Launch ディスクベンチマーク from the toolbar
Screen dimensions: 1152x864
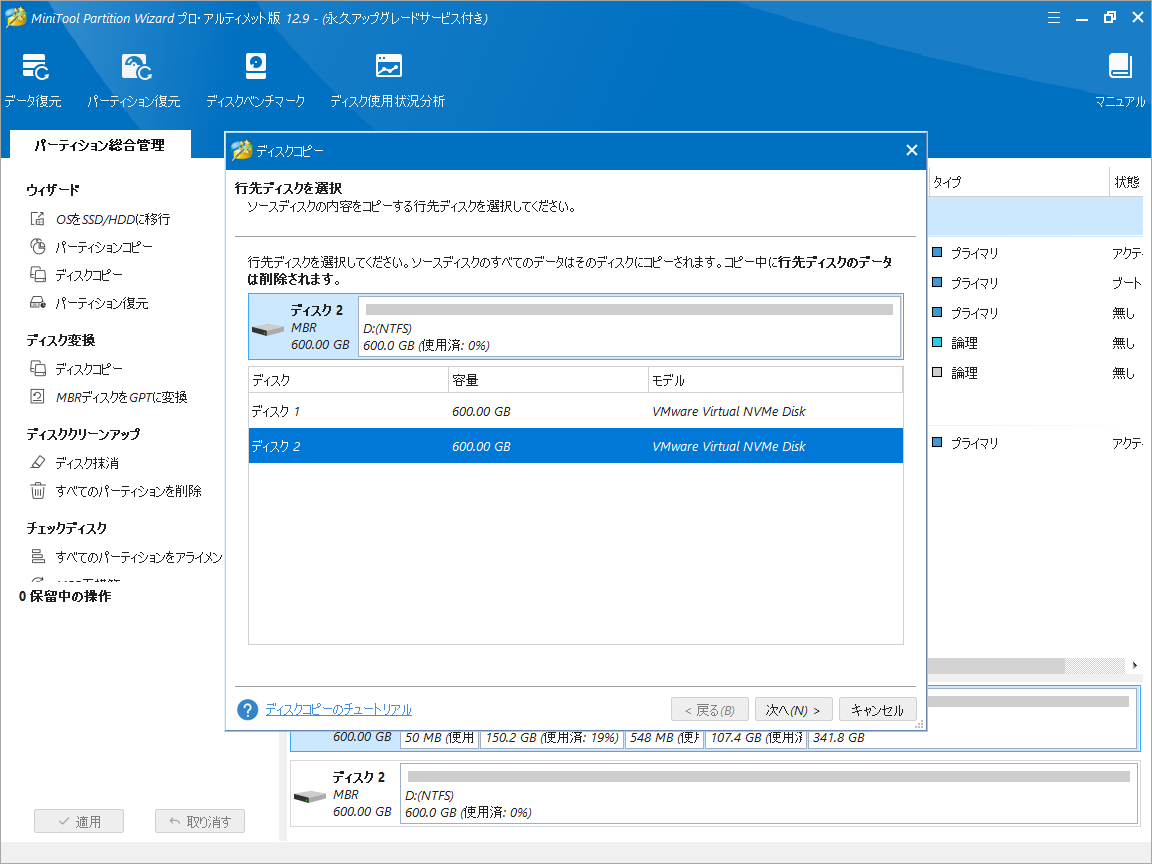[x=255, y=80]
